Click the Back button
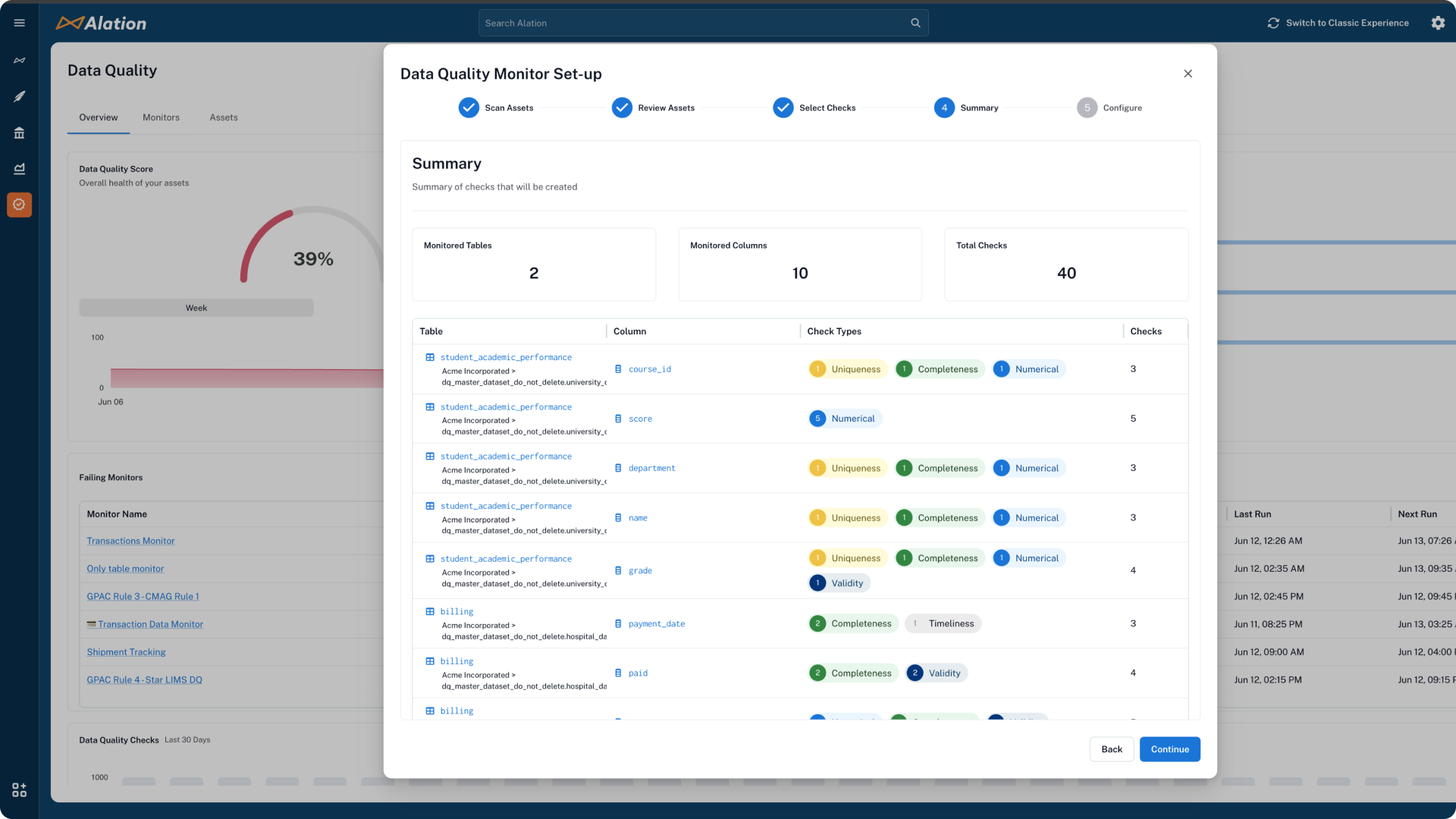This screenshot has height=819, width=1456. 1112,749
